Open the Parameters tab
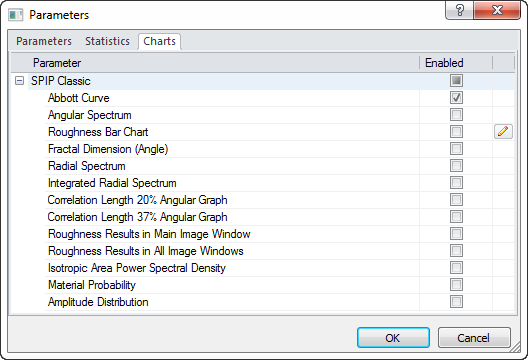528x360 pixels. coord(44,41)
